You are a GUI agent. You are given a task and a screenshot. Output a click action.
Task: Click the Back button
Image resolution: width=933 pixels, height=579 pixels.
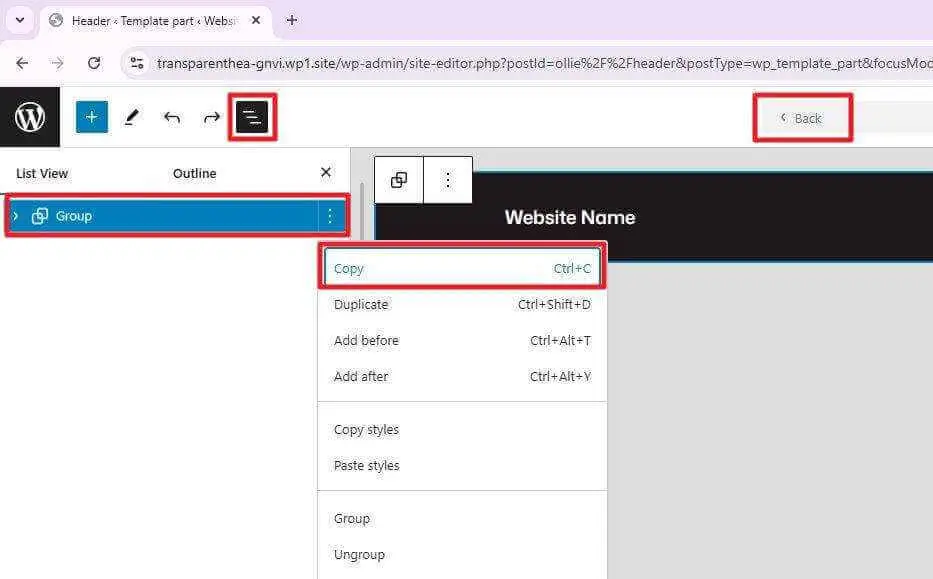(802, 118)
